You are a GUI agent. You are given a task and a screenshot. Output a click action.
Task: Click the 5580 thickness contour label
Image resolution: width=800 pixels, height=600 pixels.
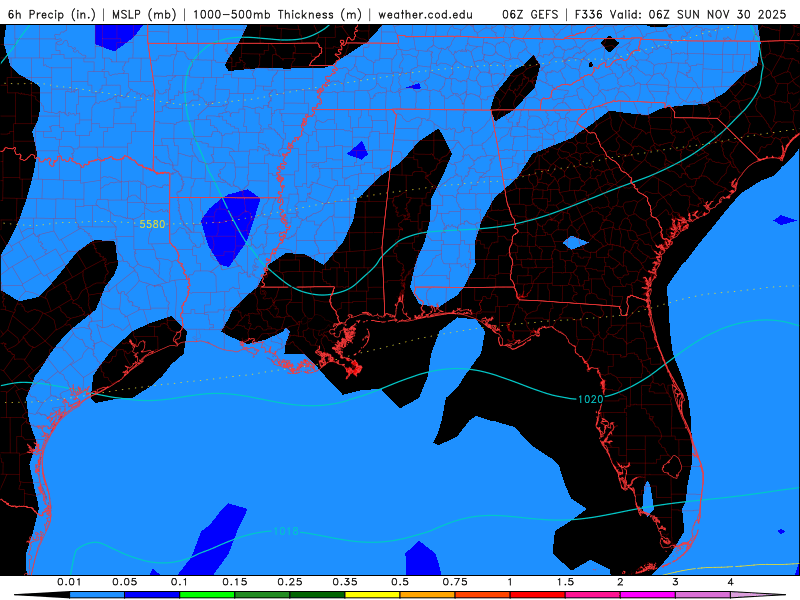click(152, 224)
